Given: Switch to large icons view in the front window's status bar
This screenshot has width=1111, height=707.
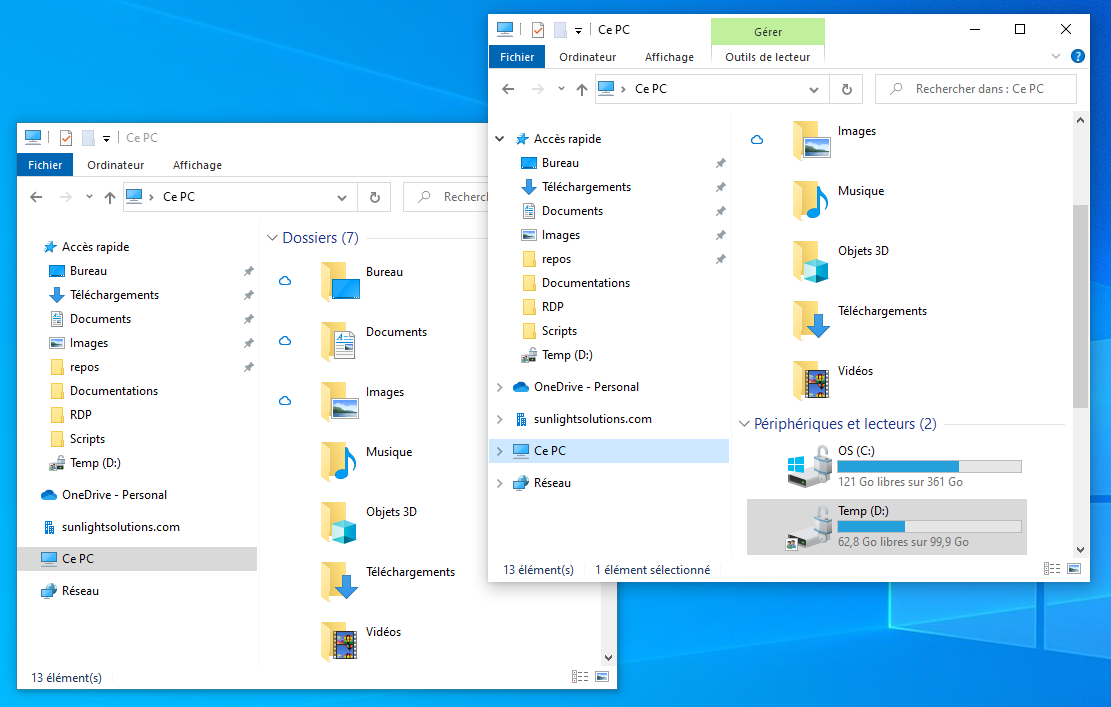Looking at the screenshot, I should [1074, 569].
